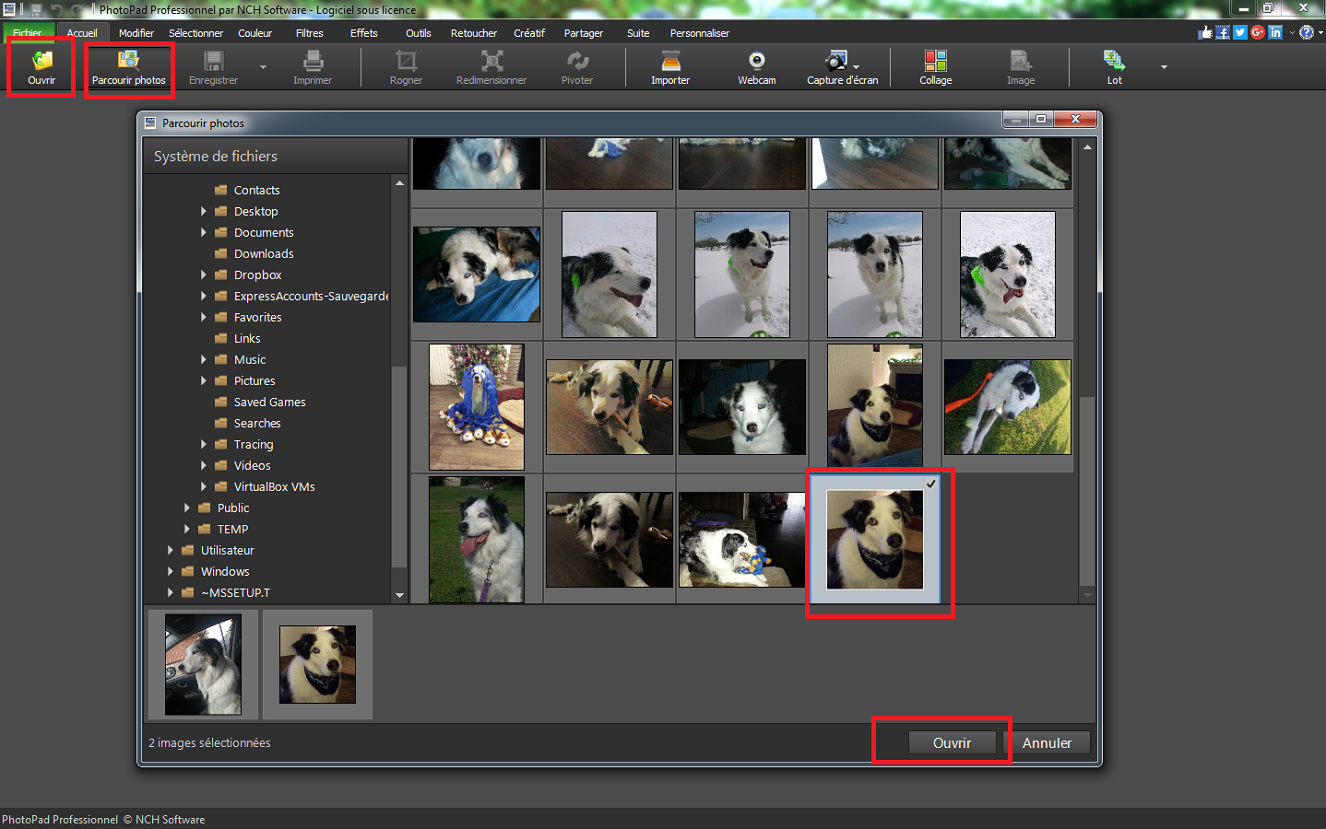Expand the Dropbox folder node

point(204,275)
